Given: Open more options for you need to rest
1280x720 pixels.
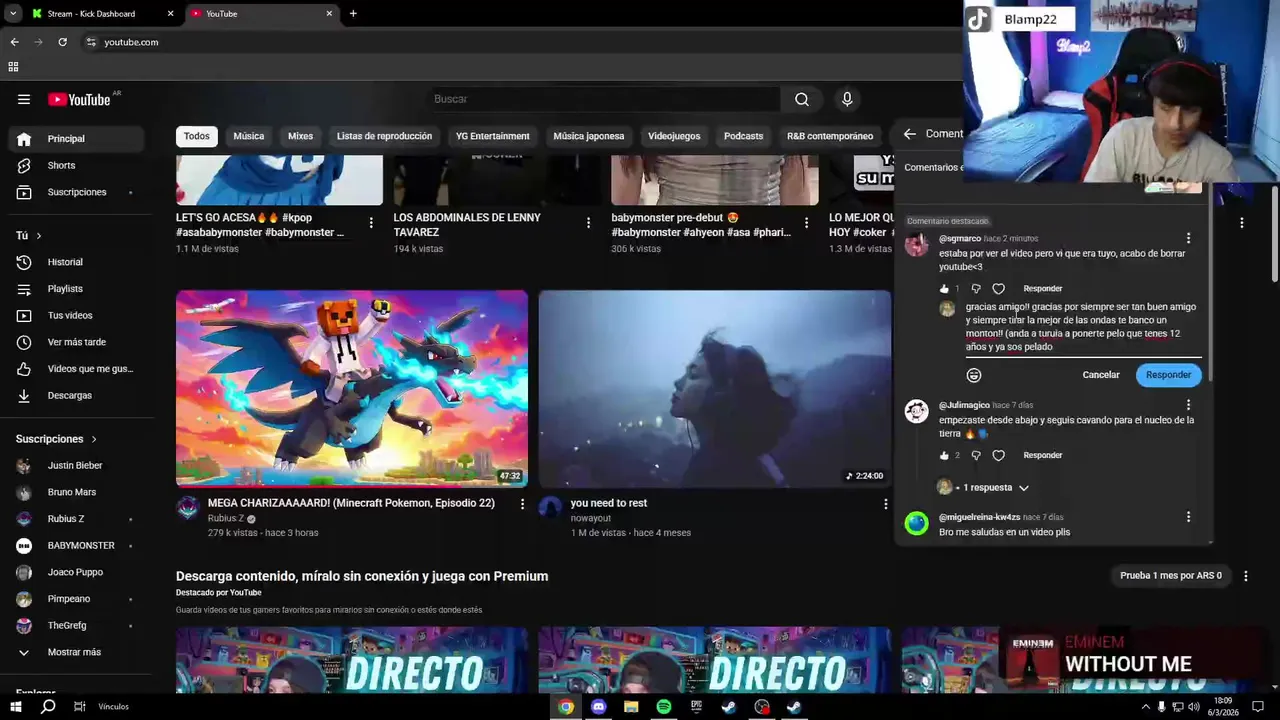Looking at the screenshot, I should (x=885, y=504).
